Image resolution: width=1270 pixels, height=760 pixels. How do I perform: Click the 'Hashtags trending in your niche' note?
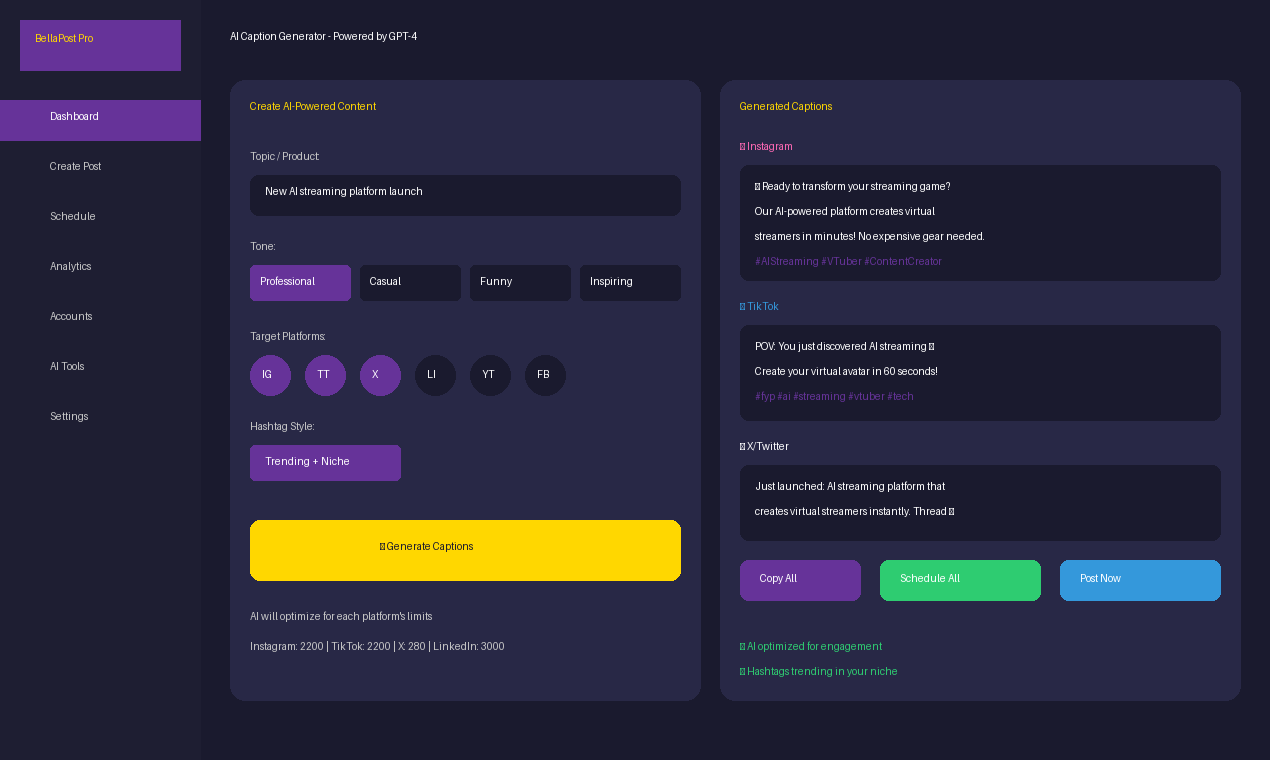click(x=818, y=671)
